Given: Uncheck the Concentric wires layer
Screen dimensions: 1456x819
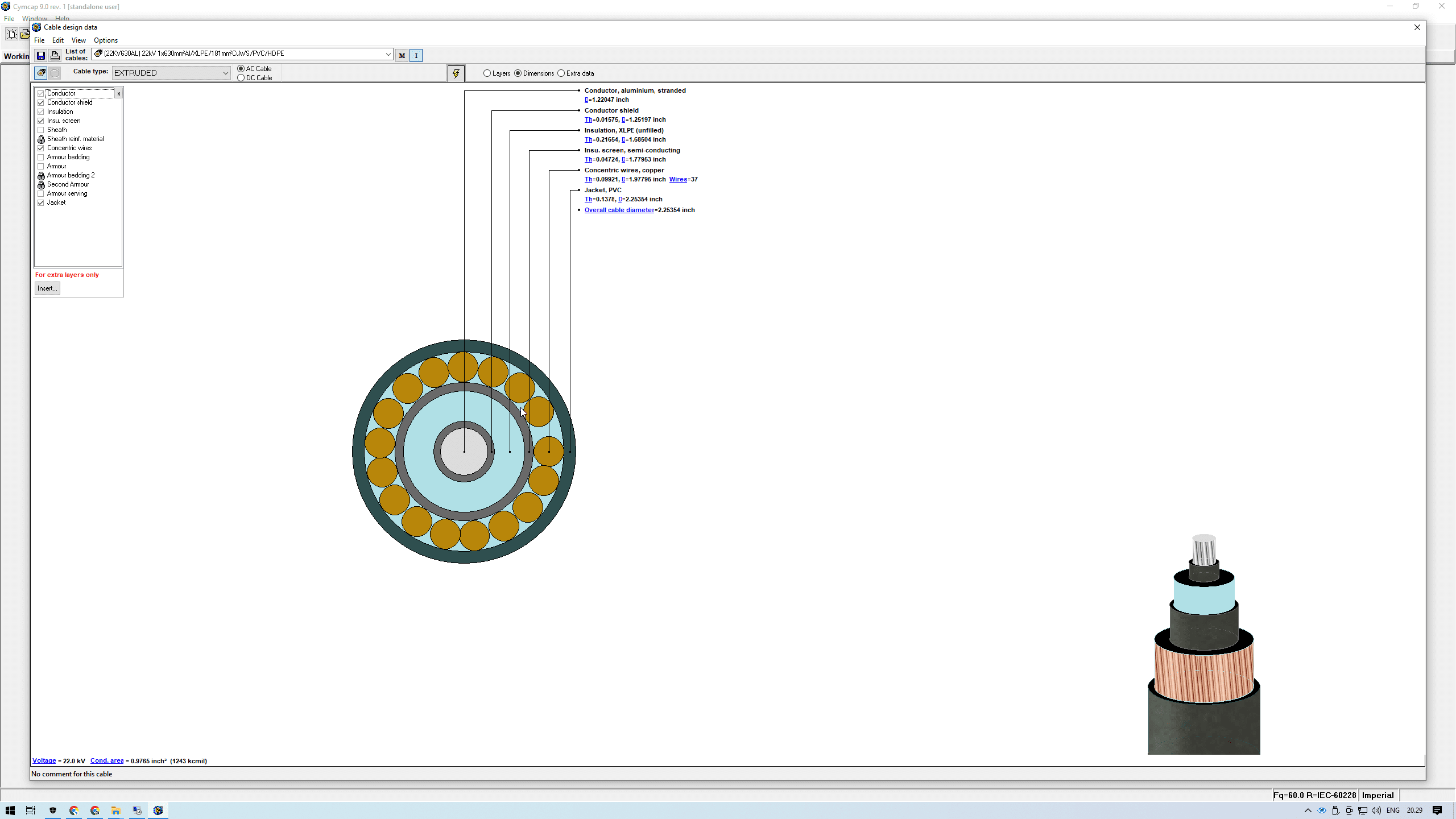Looking at the screenshot, I should 40,148.
